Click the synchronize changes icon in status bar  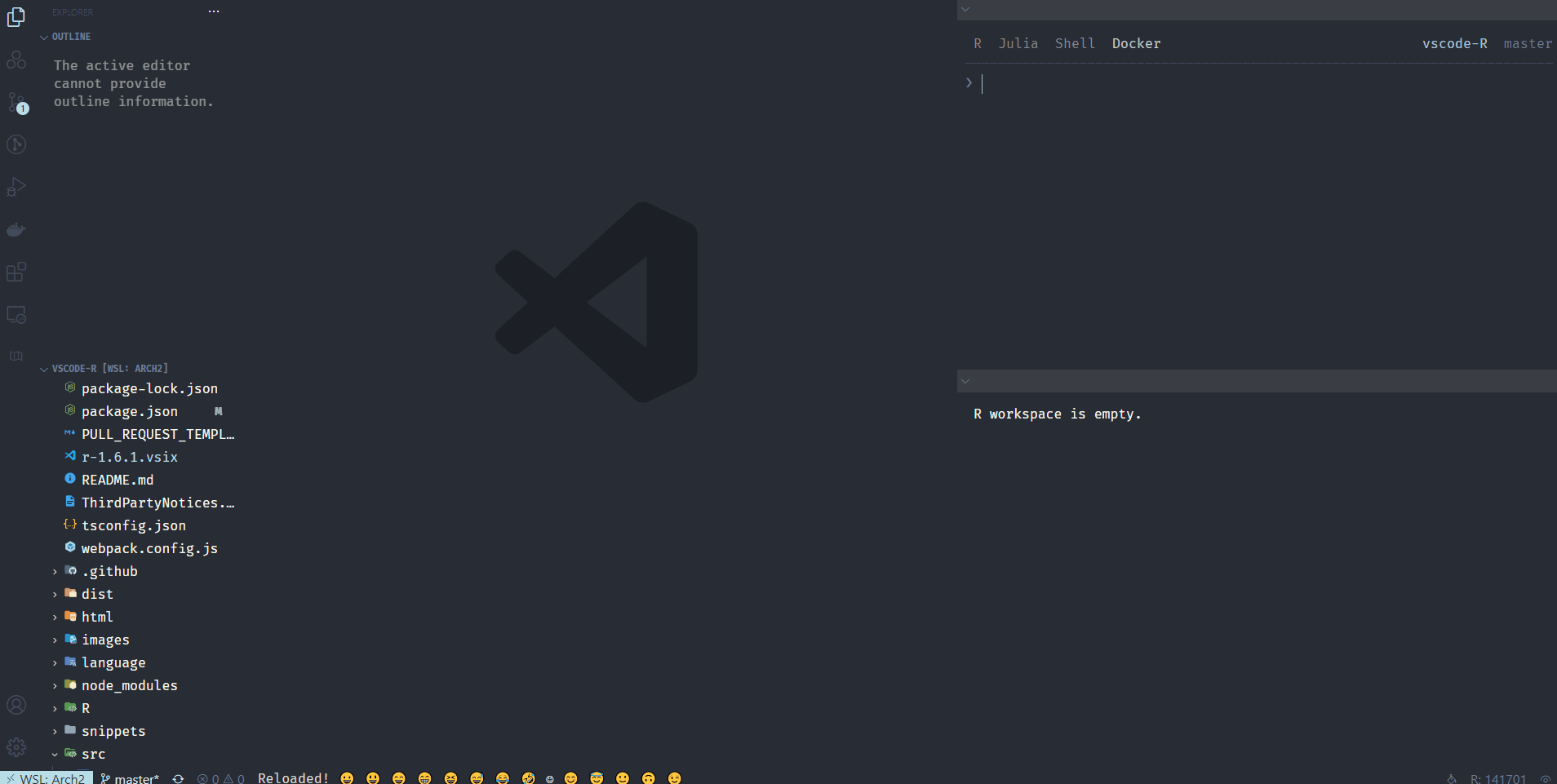[178, 778]
